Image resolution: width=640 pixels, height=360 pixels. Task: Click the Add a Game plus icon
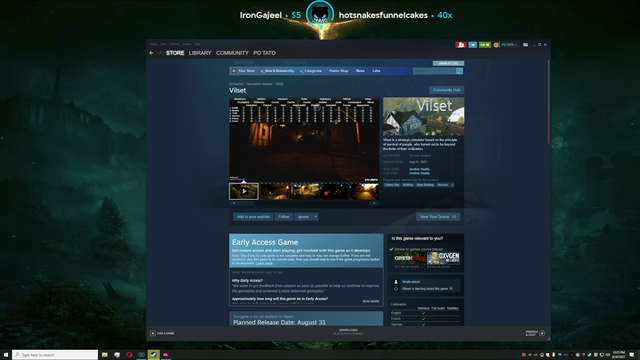(153, 333)
